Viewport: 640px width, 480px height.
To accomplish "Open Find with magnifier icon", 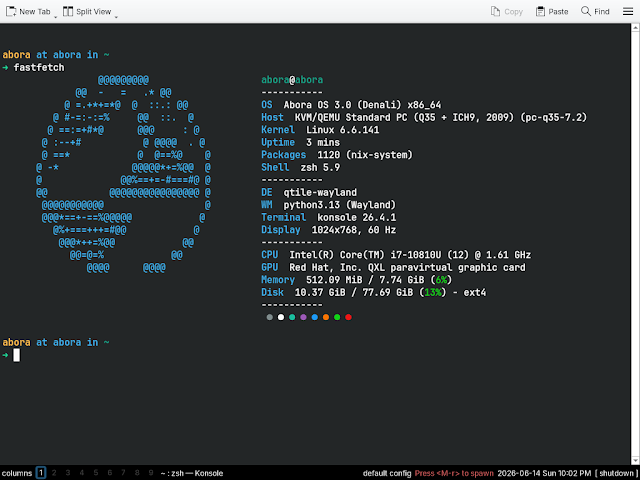I will [586, 11].
